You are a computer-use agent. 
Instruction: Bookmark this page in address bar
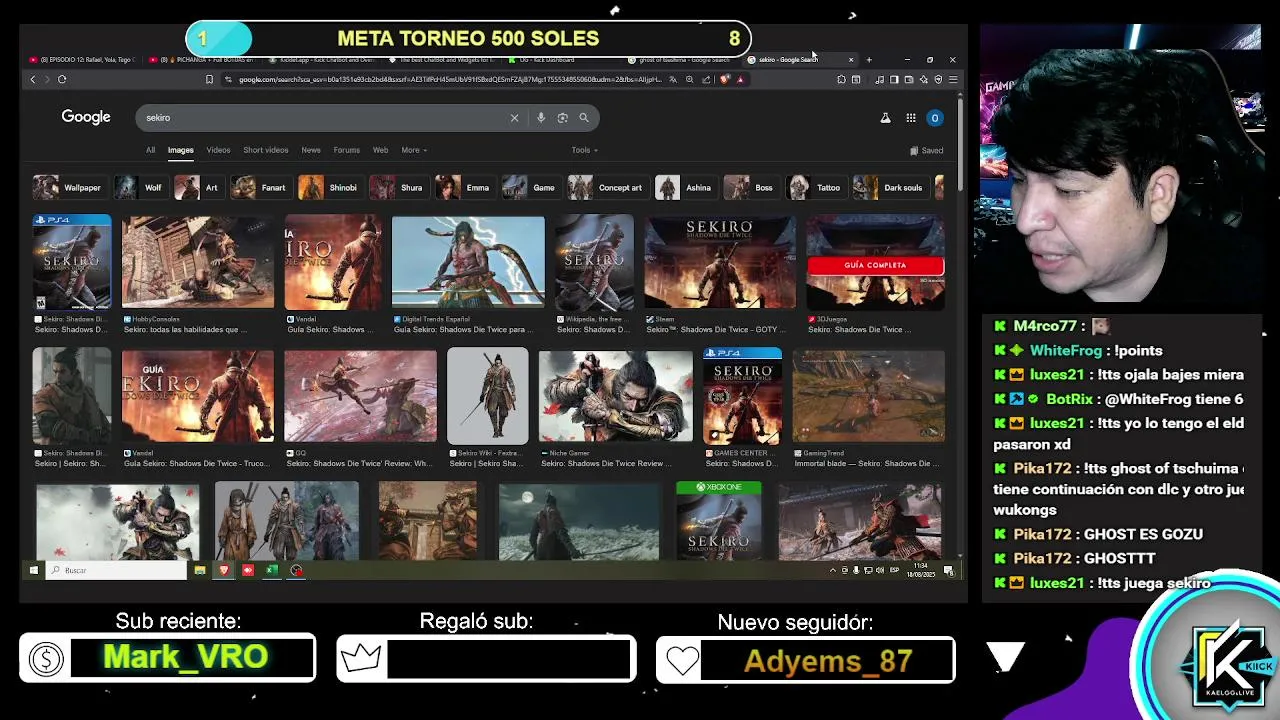[209, 79]
